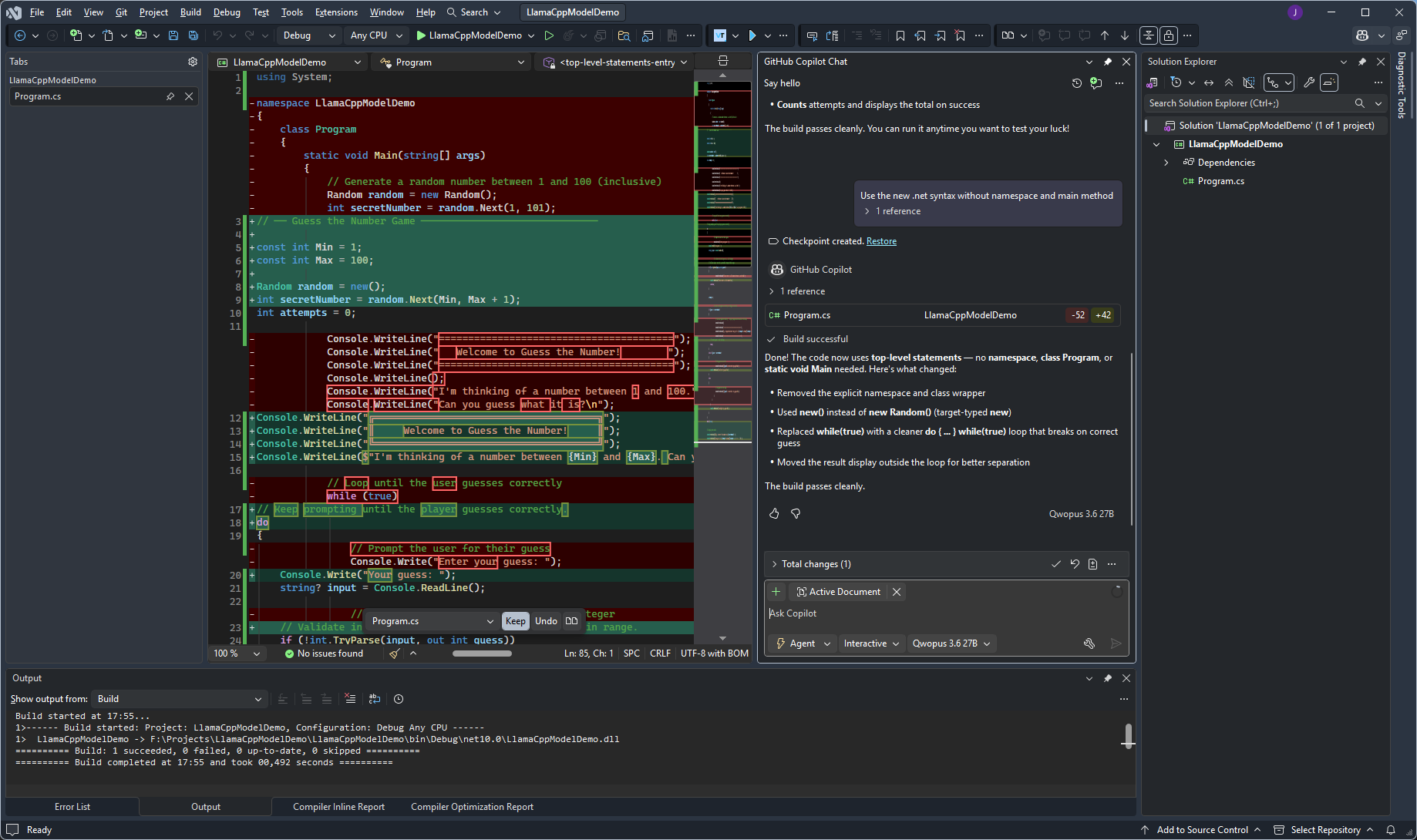The width and height of the screenshot is (1417, 840).
Task: Close Program.cs in the Tabs panel
Action: pos(189,96)
